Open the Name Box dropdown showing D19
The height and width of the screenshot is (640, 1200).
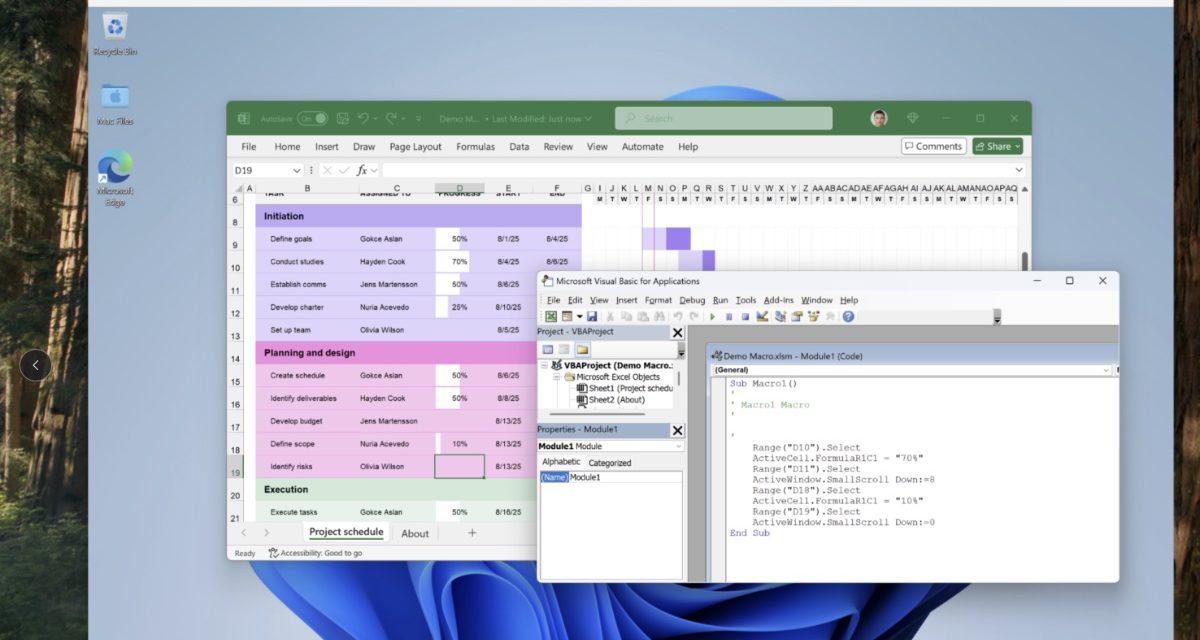coord(297,171)
